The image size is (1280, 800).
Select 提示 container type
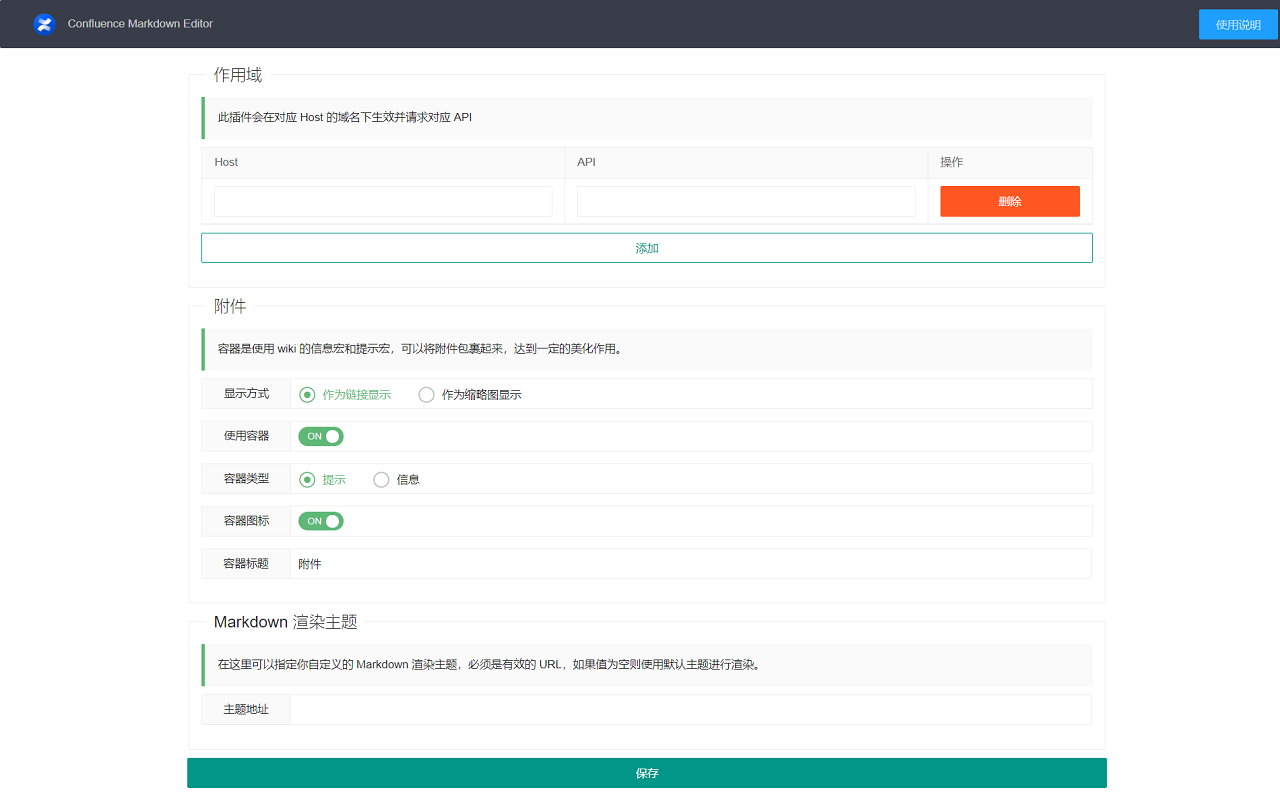point(323,480)
